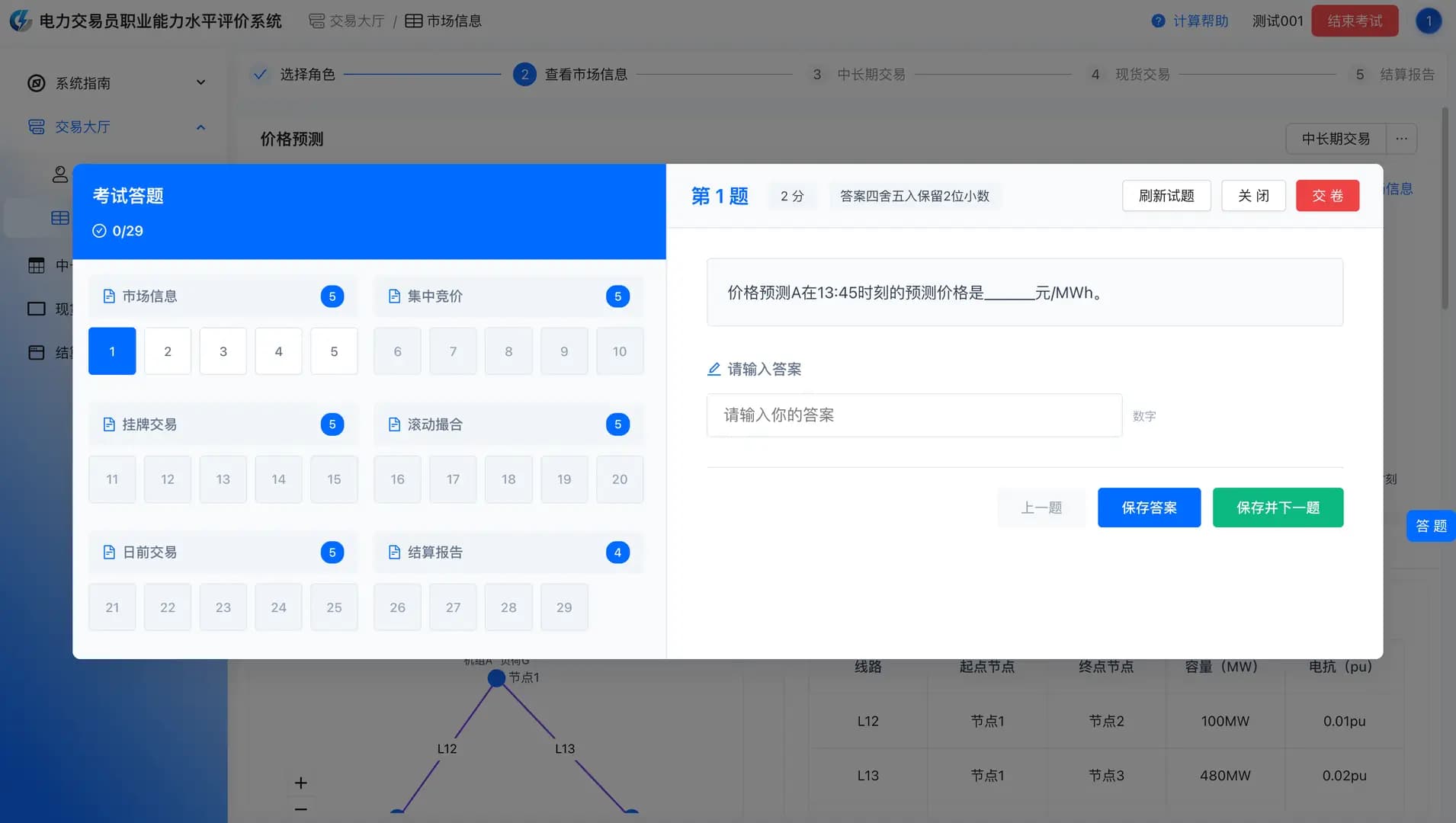This screenshot has width=1456, height=823.
Task: Click the 日前交易 section document icon
Action: [x=109, y=552]
